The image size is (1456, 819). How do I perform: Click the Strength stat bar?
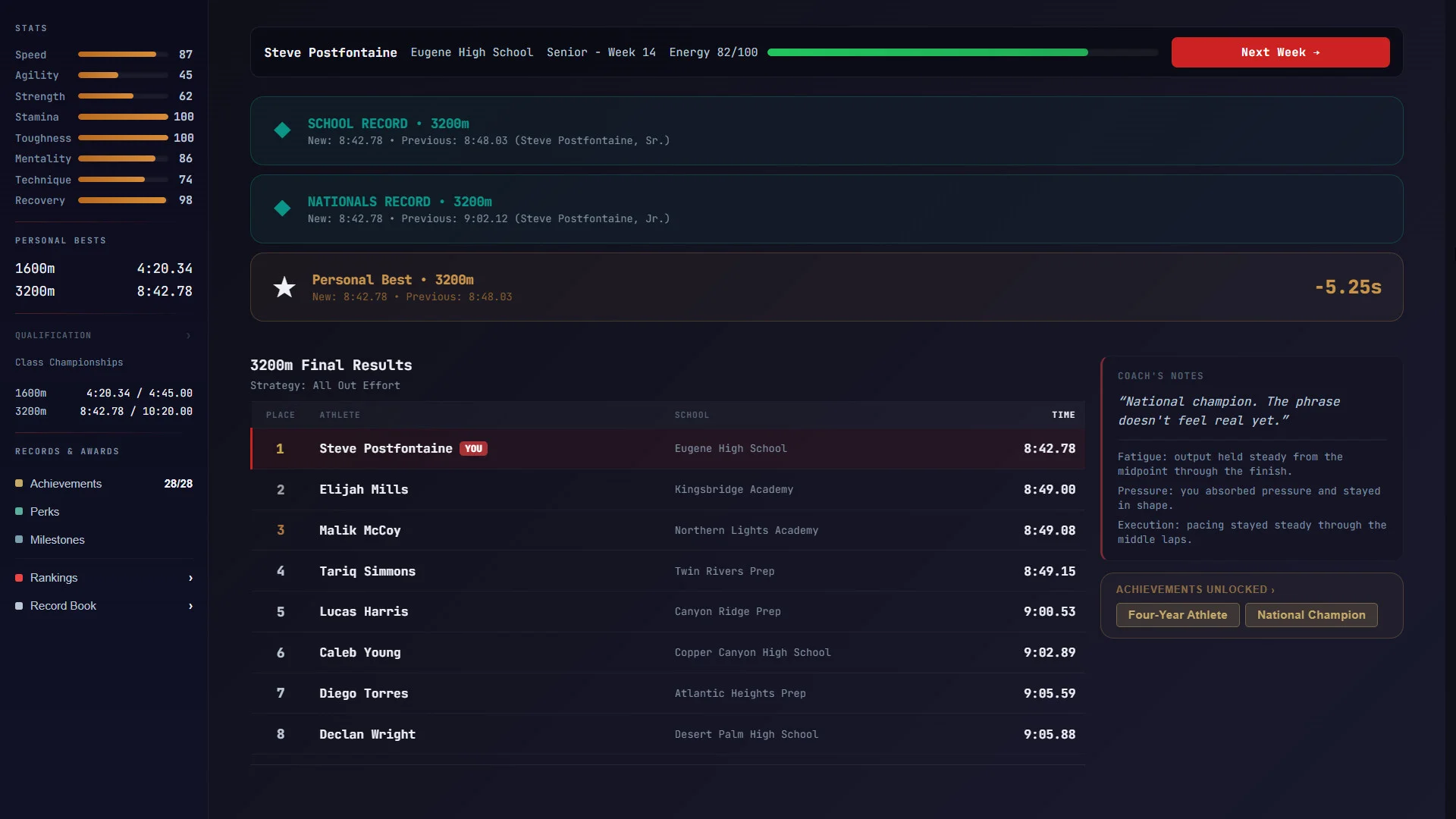[x=123, y=96]
